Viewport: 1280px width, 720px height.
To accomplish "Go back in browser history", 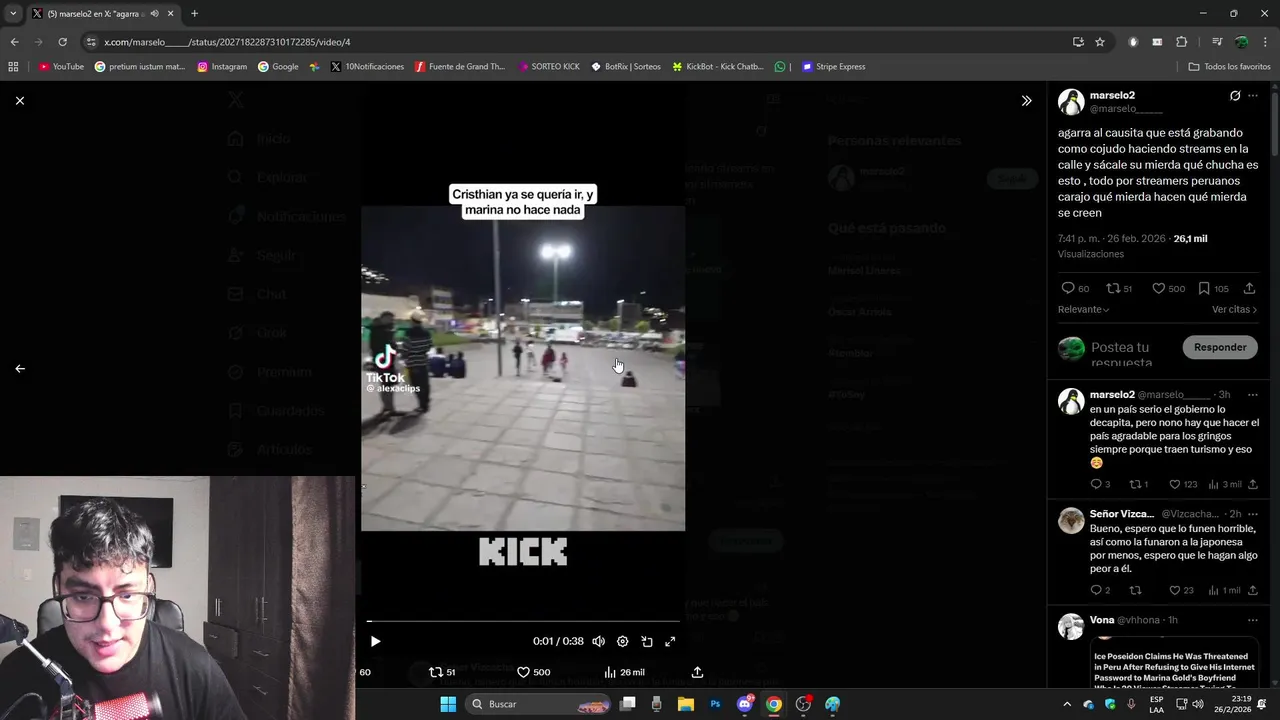I will 14,42.
